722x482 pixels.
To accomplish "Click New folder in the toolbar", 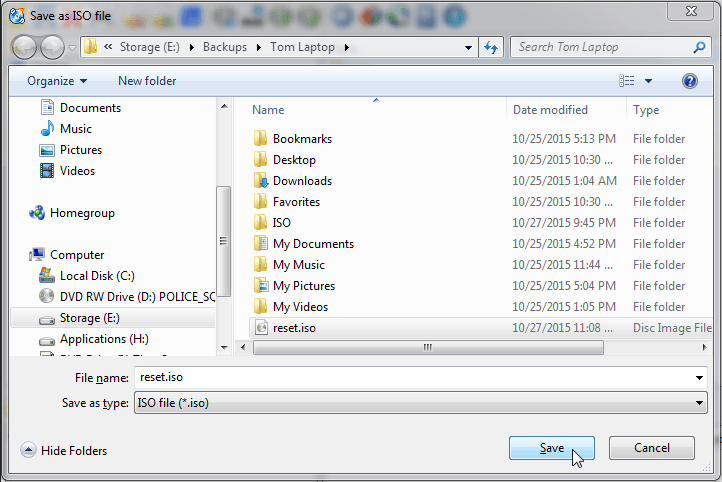I will (147, 81).
